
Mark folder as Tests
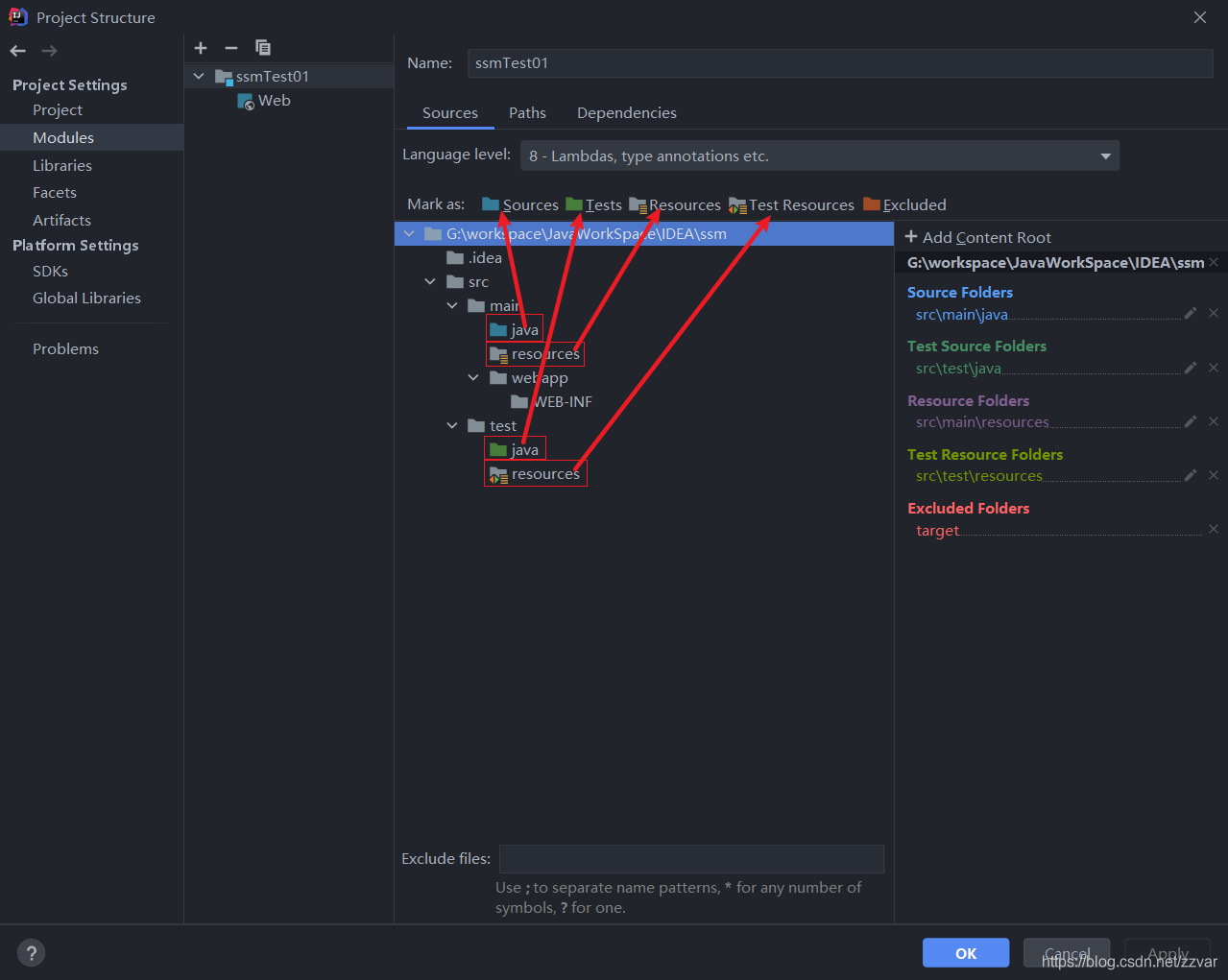pyautogui.click(x=593, y=204)
